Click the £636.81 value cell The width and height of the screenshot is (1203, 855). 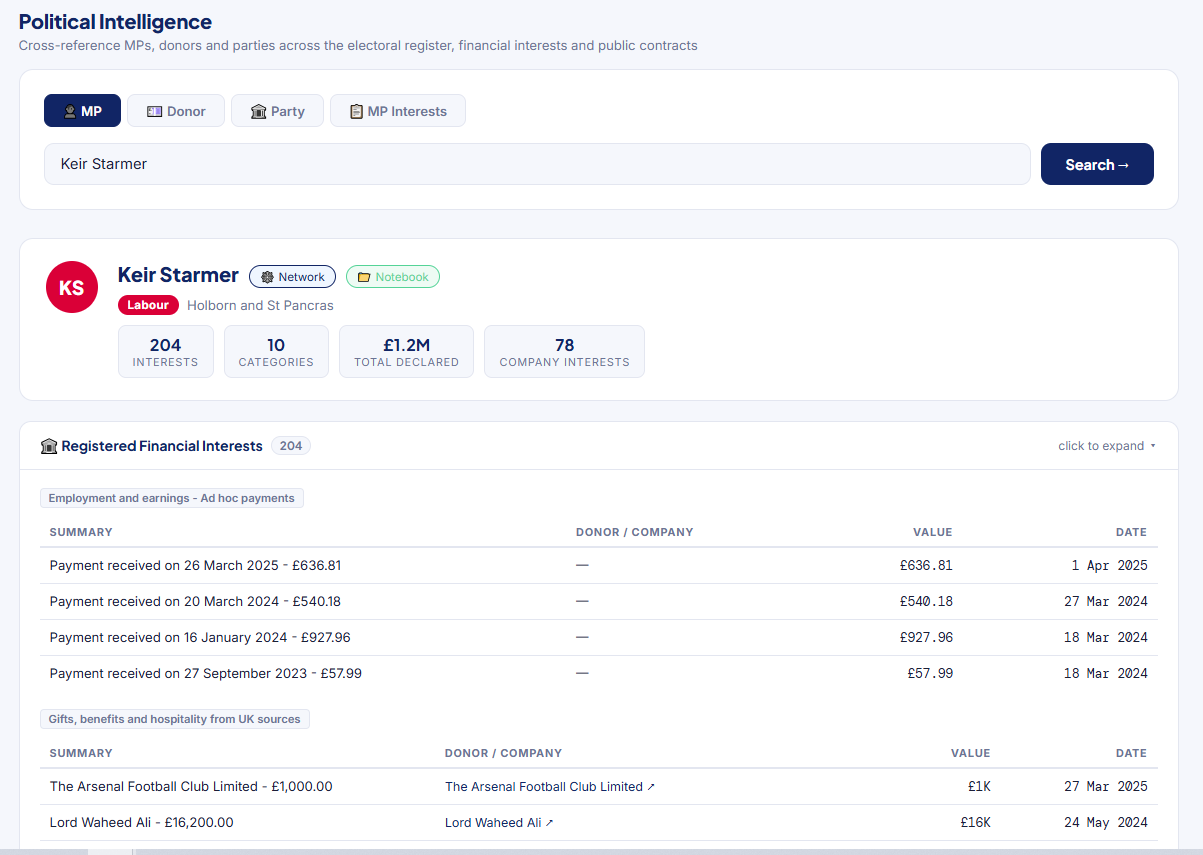click(x=926, y=566)
